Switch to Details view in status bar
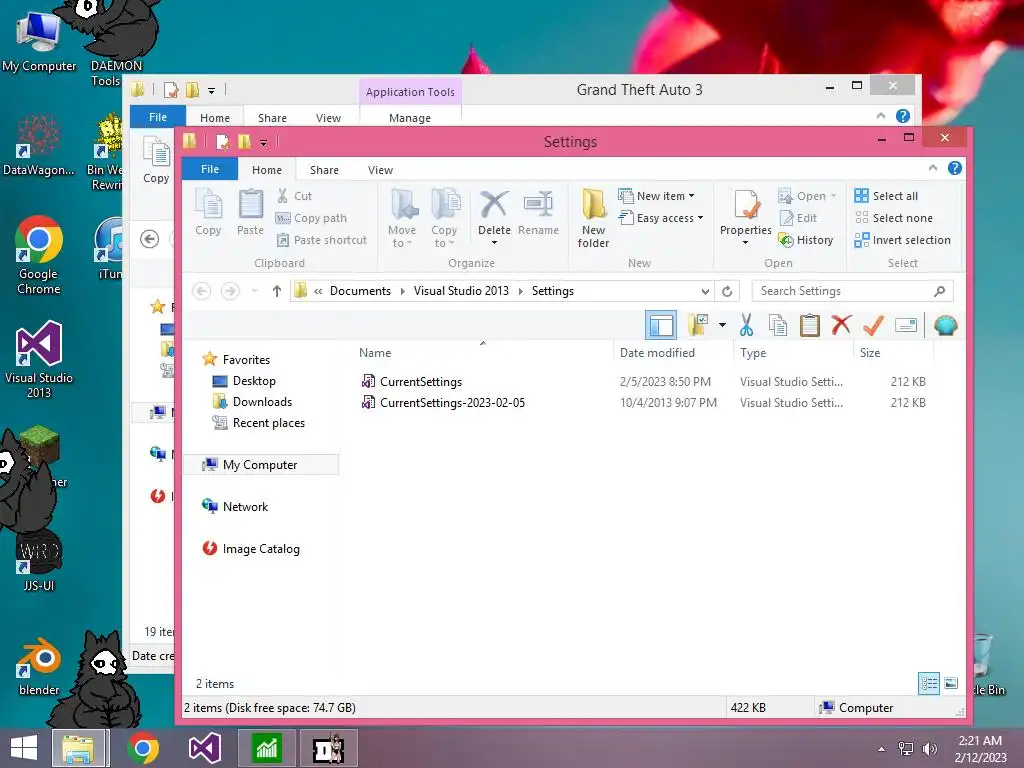The width and height of the screenshot is (1024, 768). point(929,684)
